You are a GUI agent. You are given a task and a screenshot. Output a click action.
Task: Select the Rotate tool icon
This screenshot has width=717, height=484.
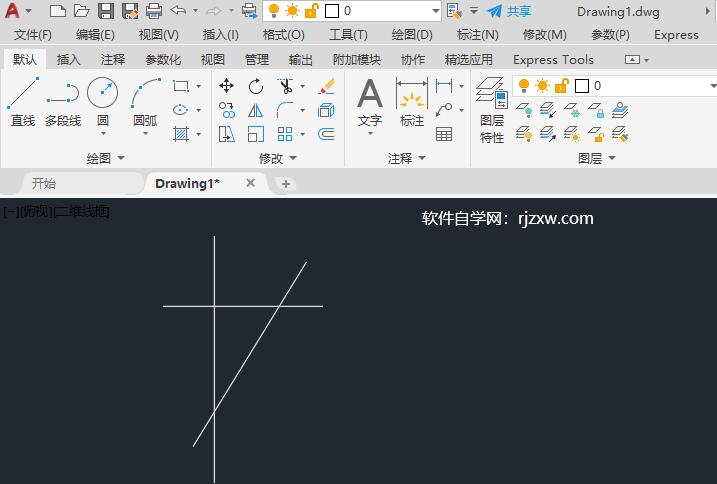tap(256, 86)
